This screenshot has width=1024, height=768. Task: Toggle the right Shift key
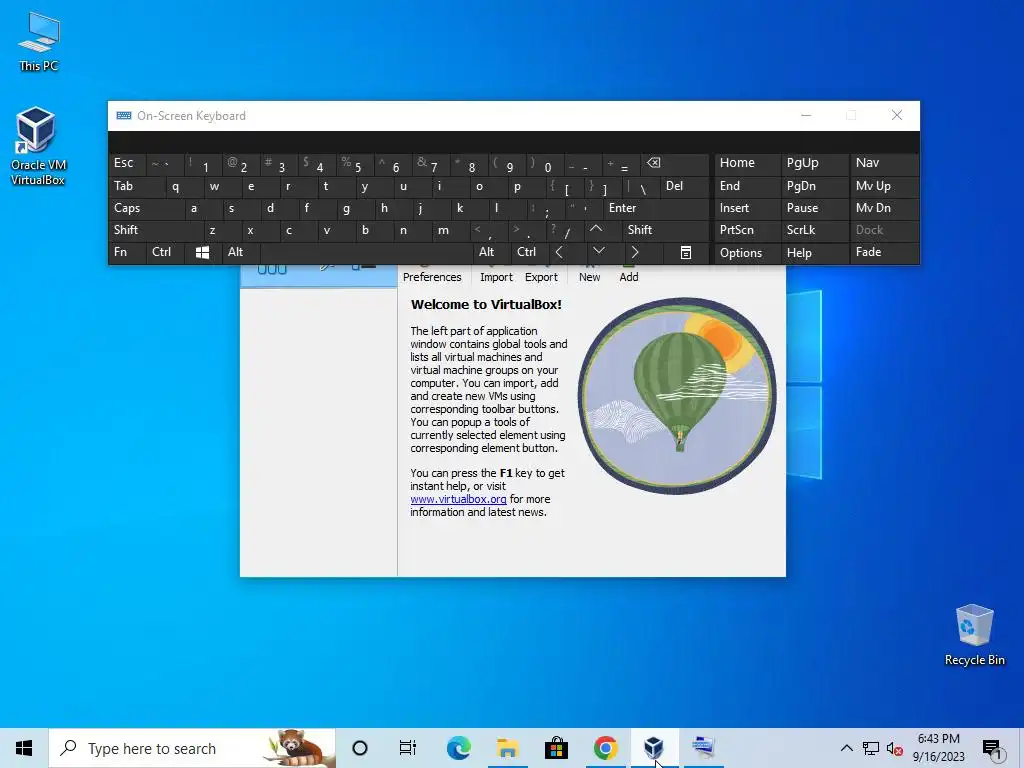tap(665, 230)
